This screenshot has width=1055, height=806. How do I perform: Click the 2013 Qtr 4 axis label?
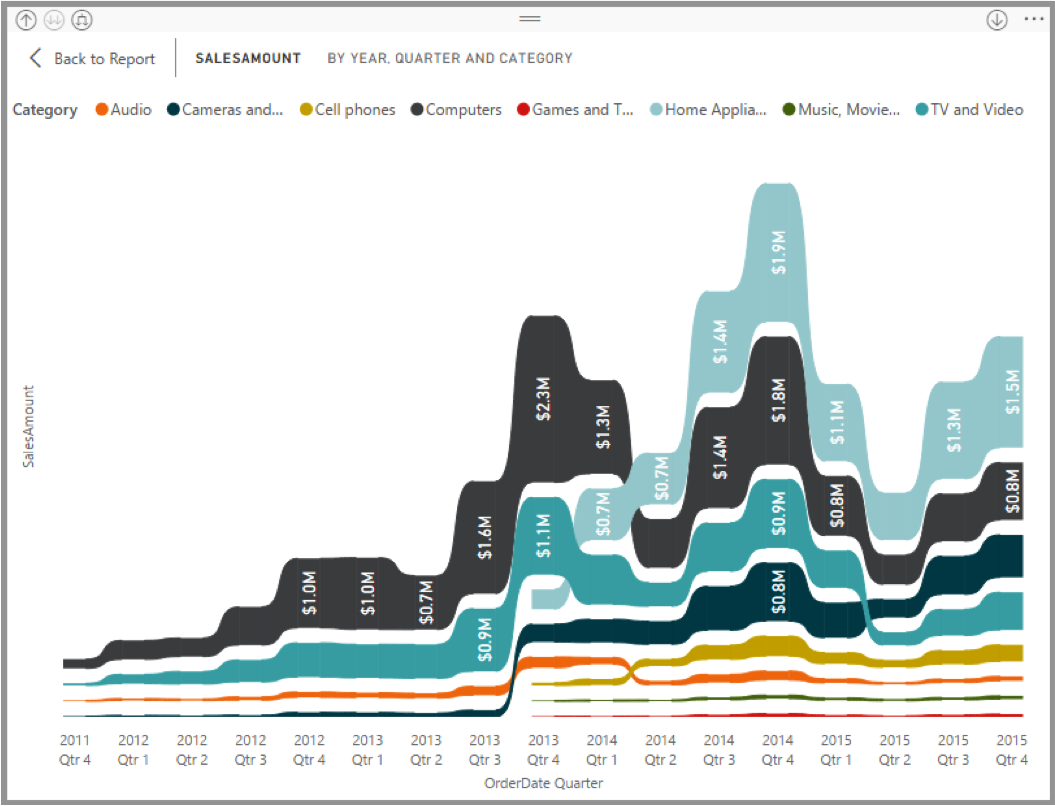(544, 750)
